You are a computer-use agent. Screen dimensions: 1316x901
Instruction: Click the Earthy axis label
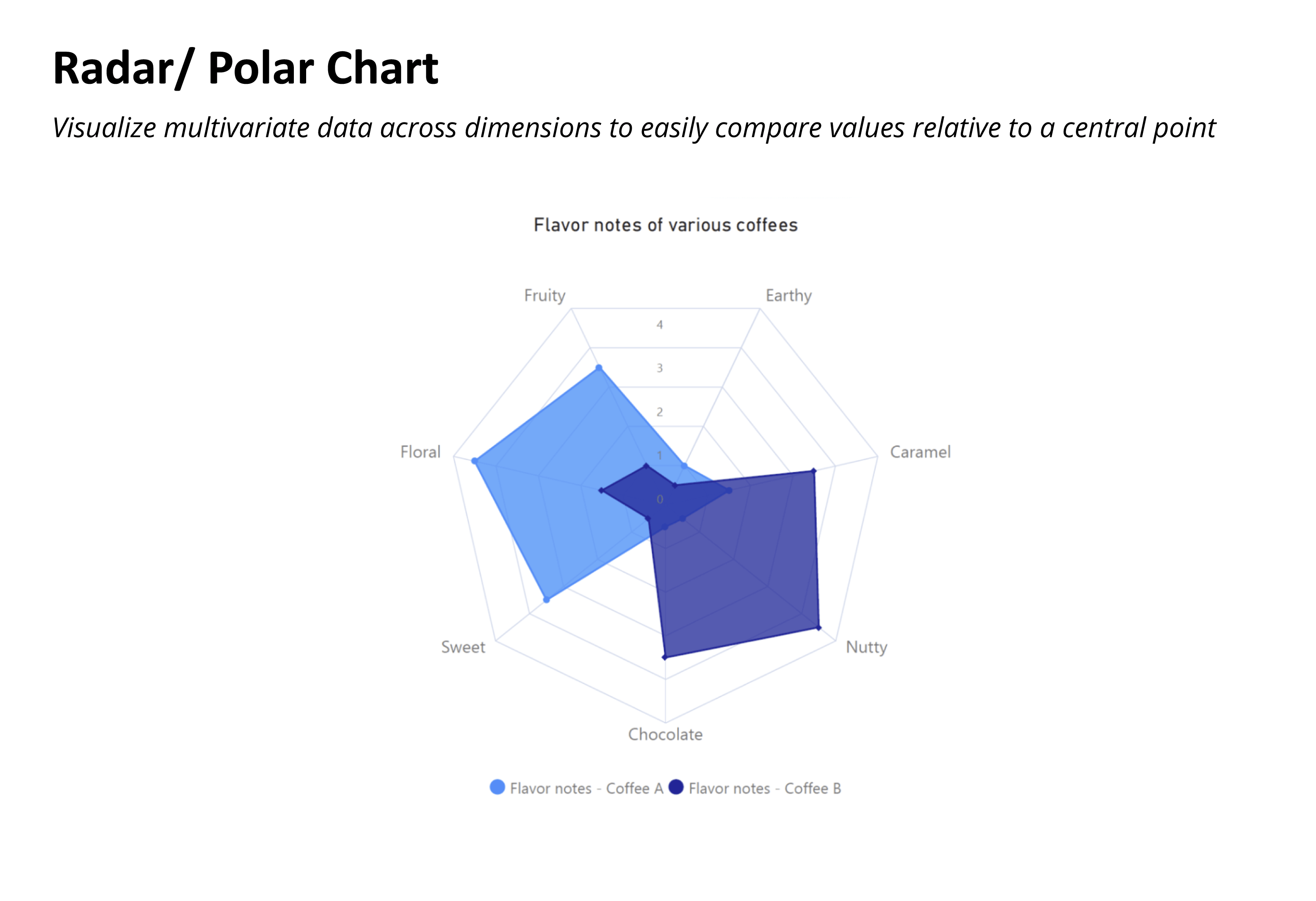click(x=788, y=295)
